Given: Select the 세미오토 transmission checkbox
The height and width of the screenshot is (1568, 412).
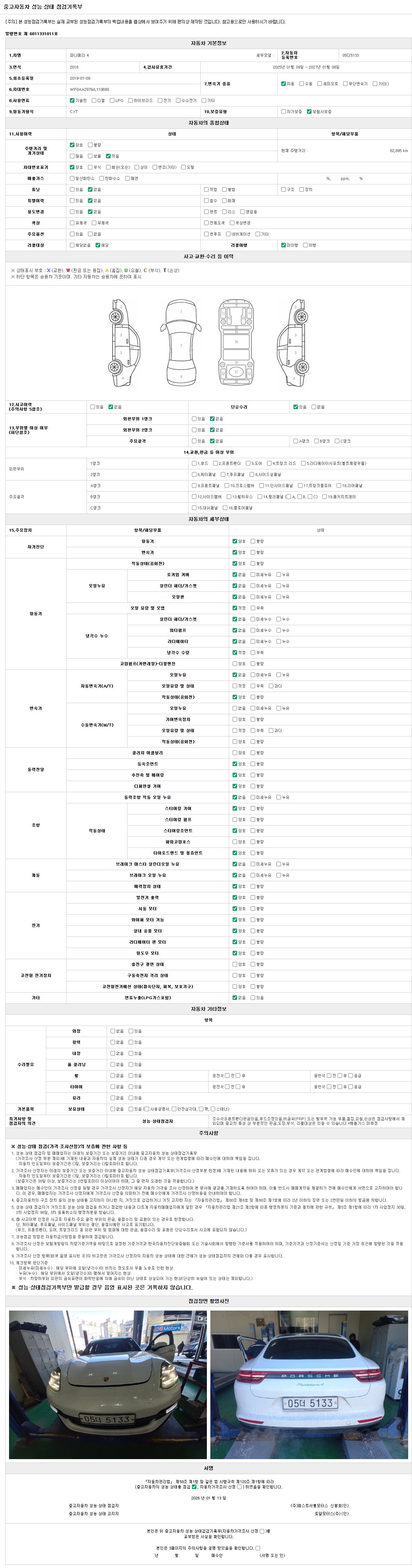Looking at the screenshot, I should point(320,83).
